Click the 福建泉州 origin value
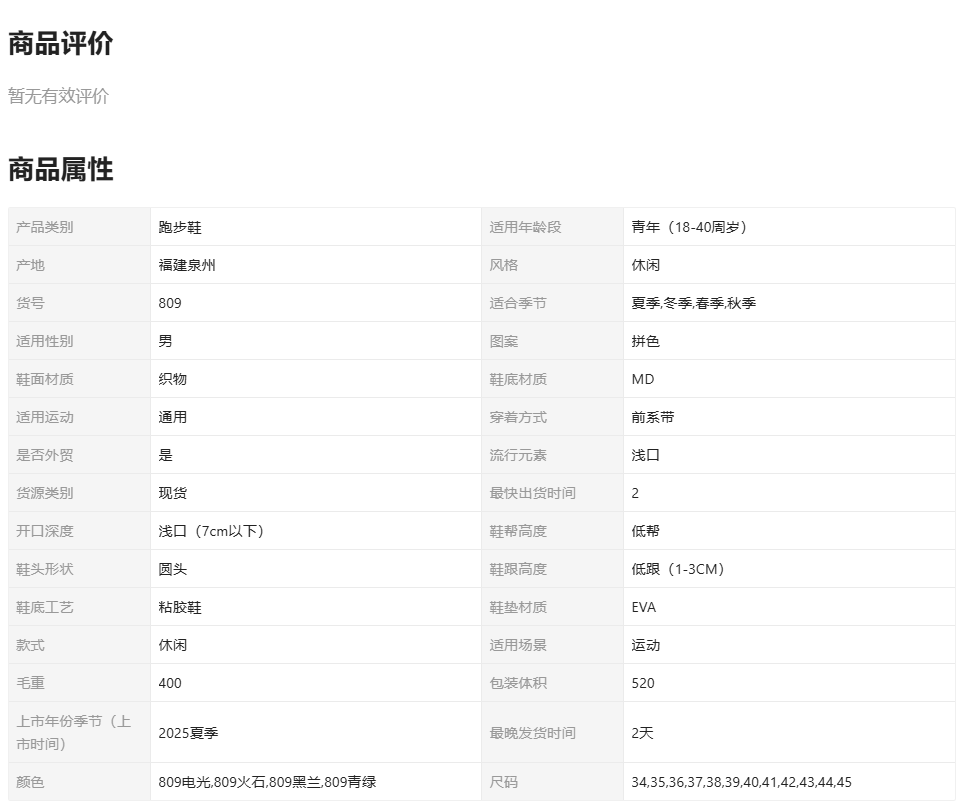 (187, 265)
